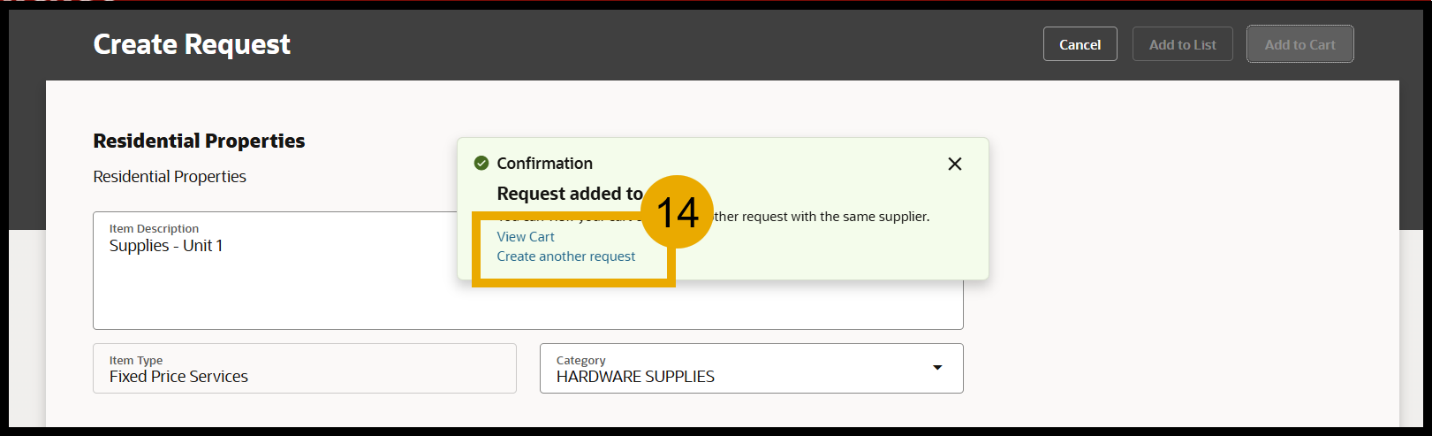This screenshot has height=436, width=1432.
Task: Click the Fixed Price Services value
Action: click(x=178, y=377)
